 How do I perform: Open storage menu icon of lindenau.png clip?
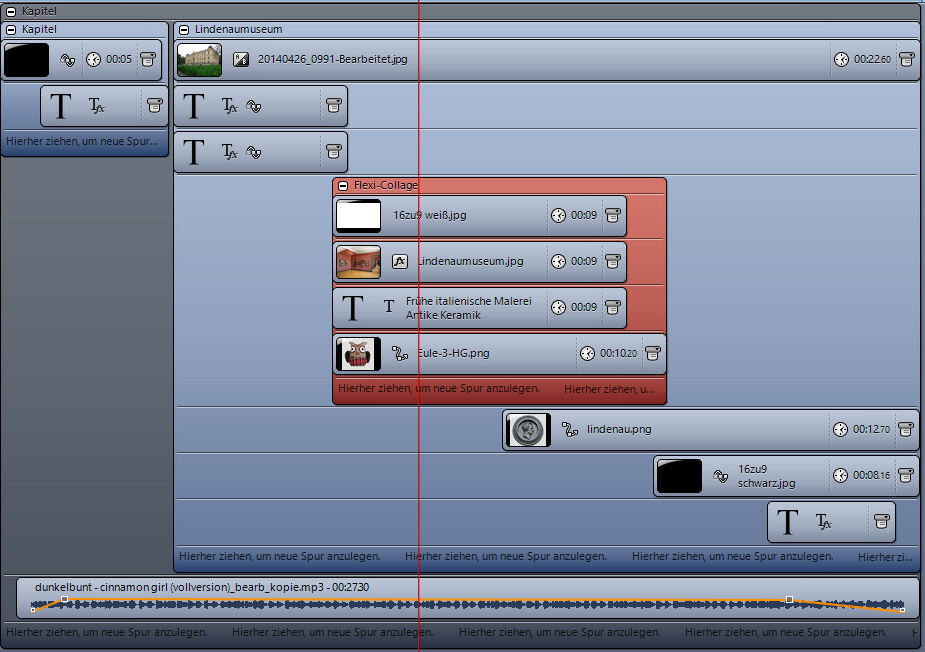coord(905,430)
